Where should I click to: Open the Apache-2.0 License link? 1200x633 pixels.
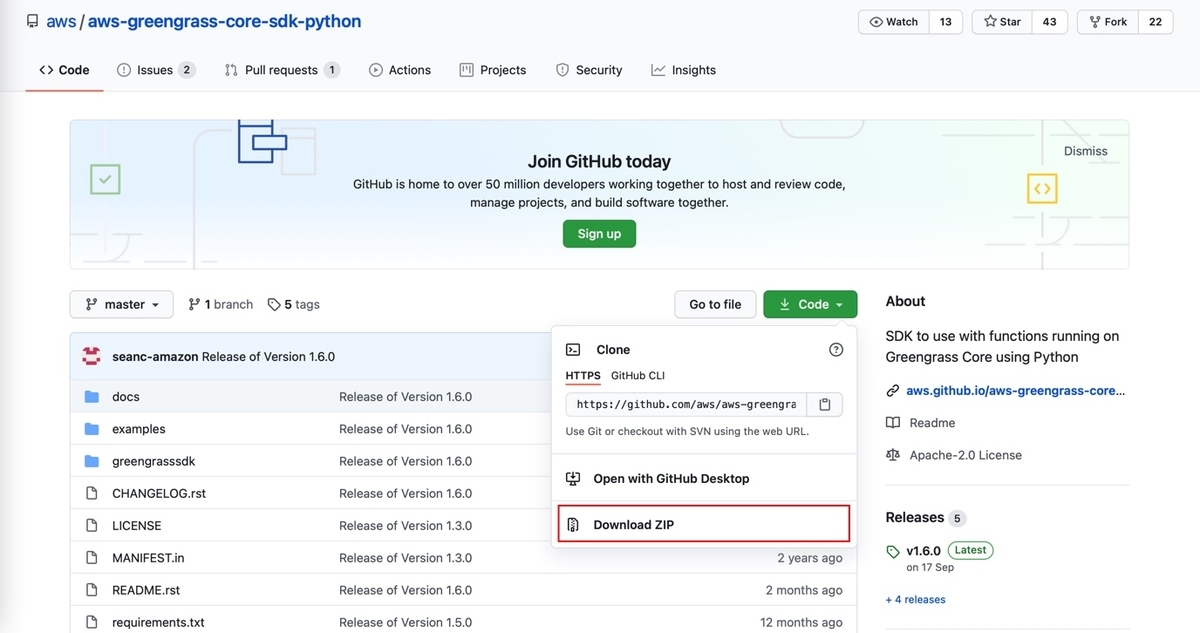965,455
